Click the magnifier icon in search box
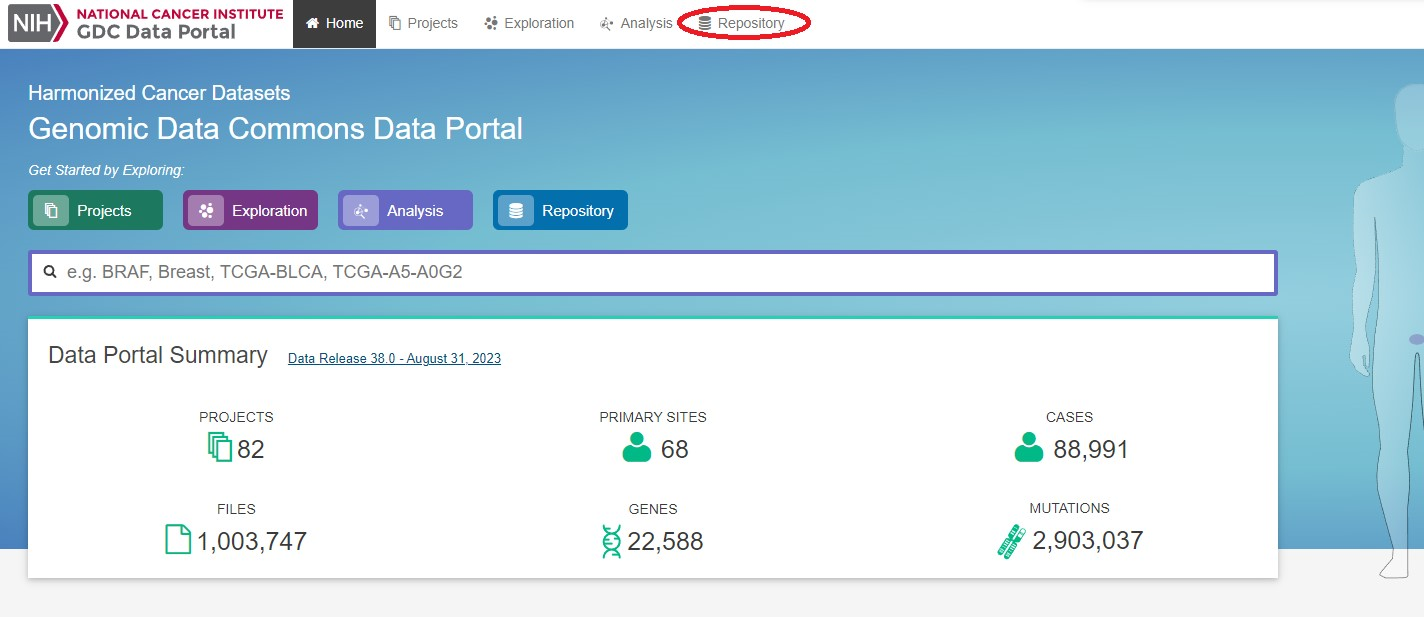 pyautogui.click(x=49, y=271)
